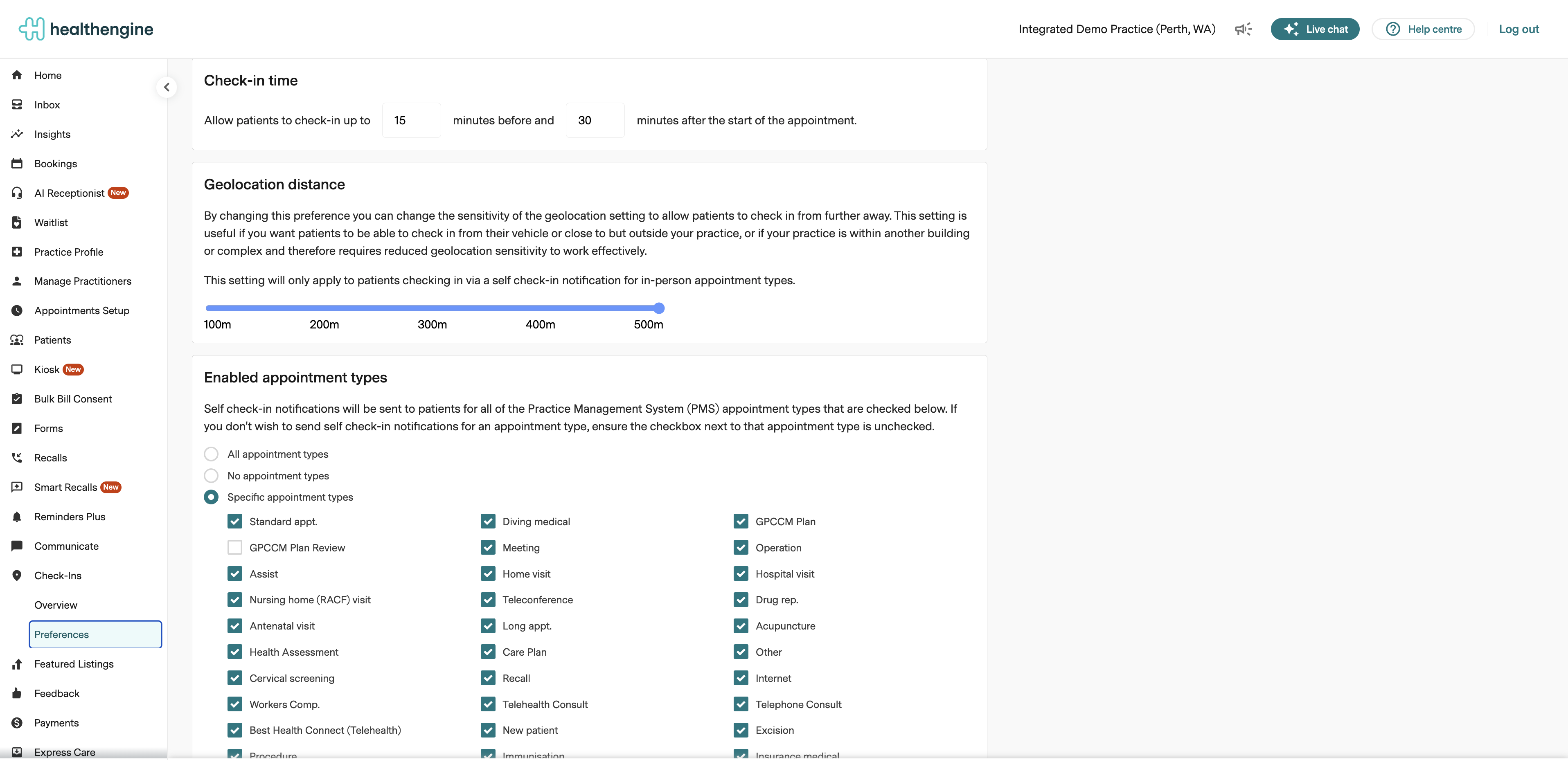Select the Specific appointment types radio
1568x760 pixels.
pyautogui.click(x=211, y=497)
